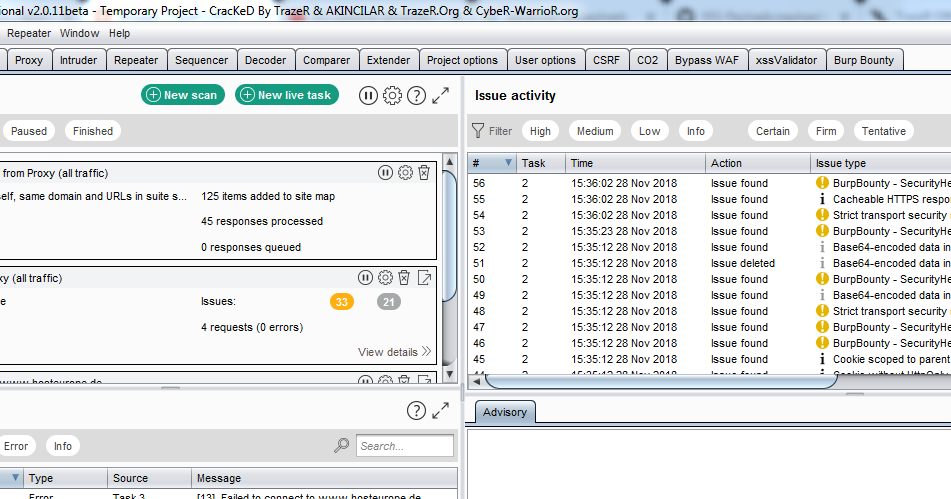The height and width of the screenshot is (499, 951).
Task: Switch to the Intruder tab
Action: [x=78, y=60]
